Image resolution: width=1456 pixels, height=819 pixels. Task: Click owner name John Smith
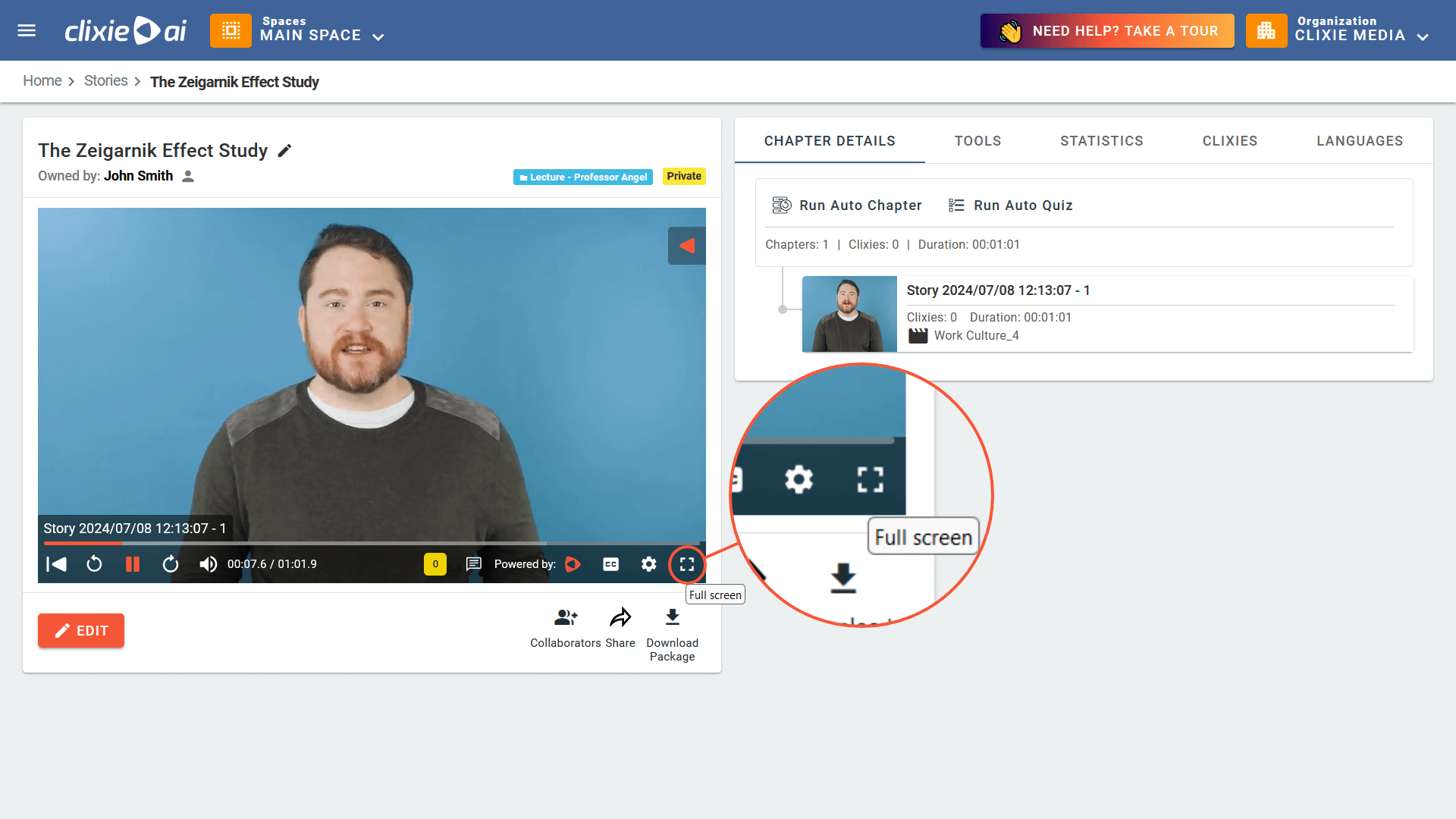click(138, 176)
